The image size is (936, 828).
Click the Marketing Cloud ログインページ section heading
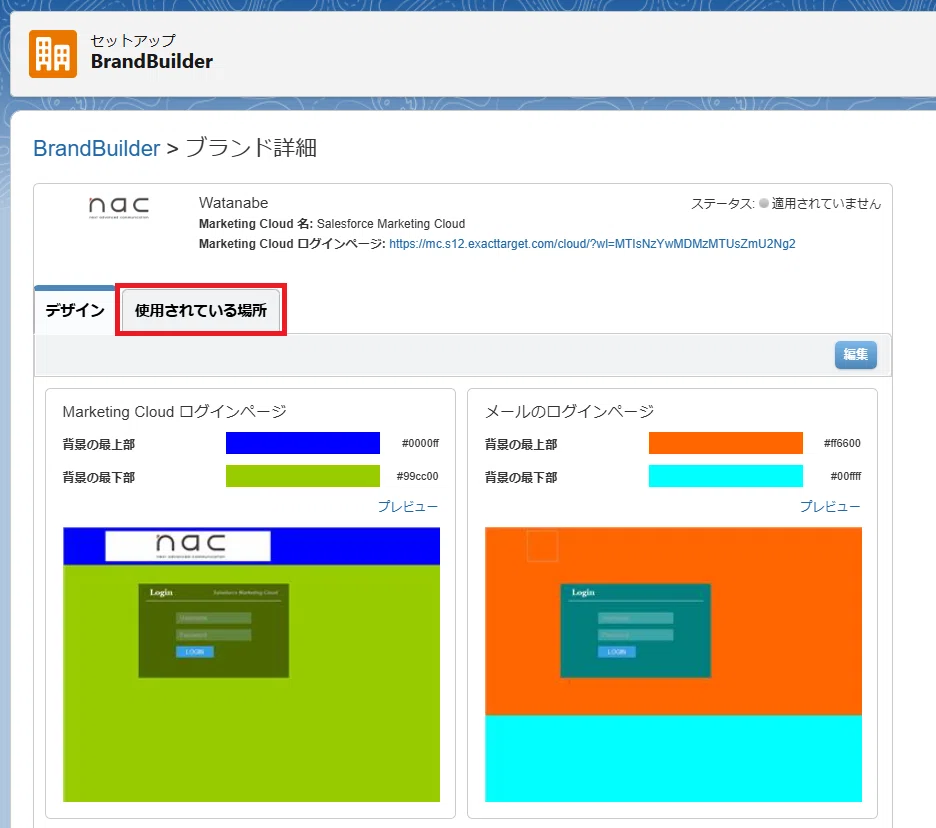point(174,411)
